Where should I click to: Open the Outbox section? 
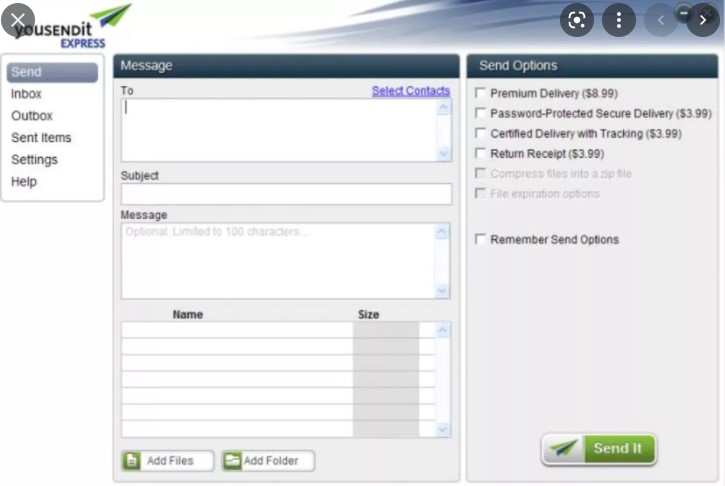pyautogui.click(x=32, y=116)
